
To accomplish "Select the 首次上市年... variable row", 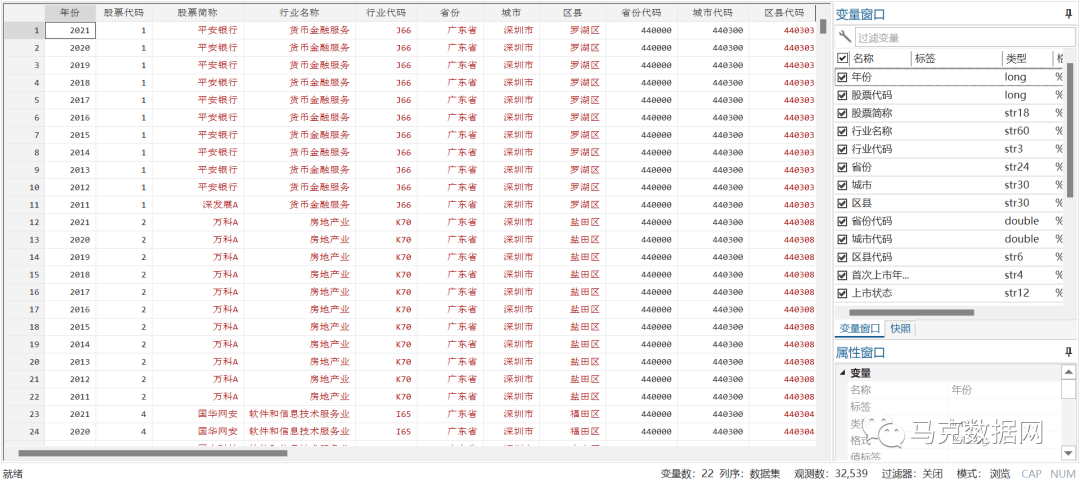I will click(951, 275).
